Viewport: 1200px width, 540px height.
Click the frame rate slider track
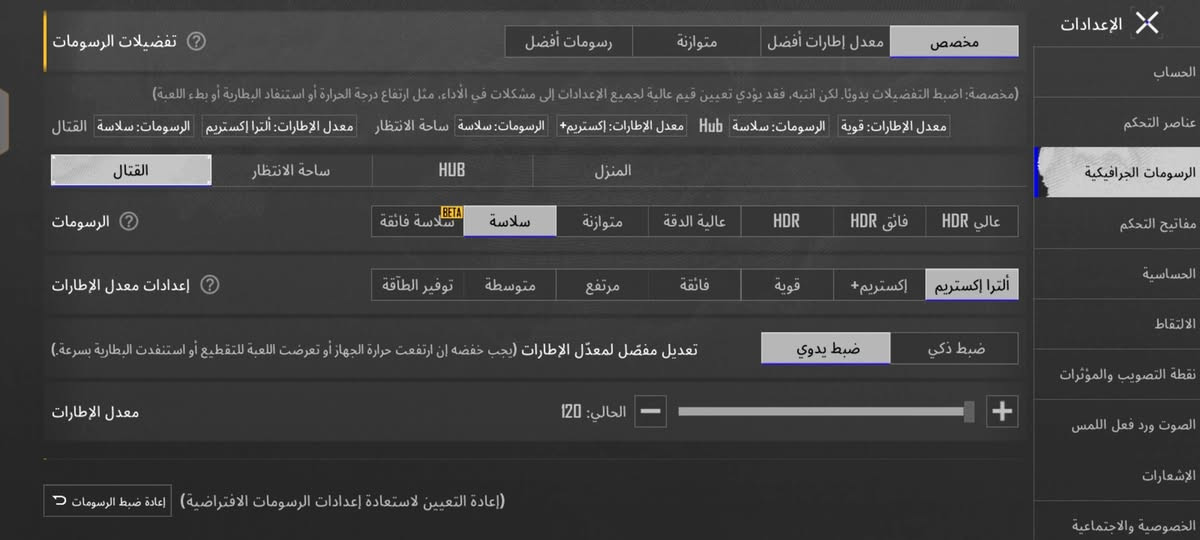tap(825, 411)
